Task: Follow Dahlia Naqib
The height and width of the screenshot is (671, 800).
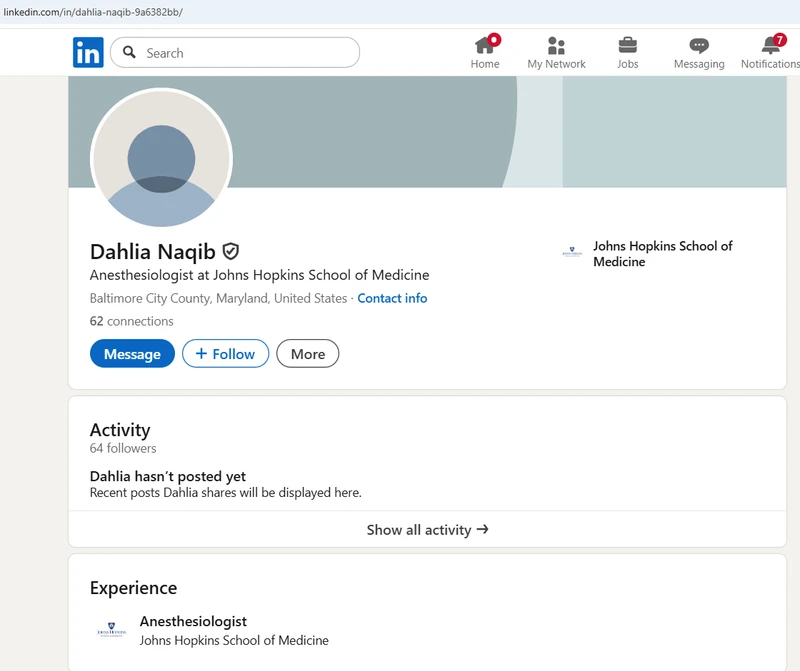Action: (225, 354)
